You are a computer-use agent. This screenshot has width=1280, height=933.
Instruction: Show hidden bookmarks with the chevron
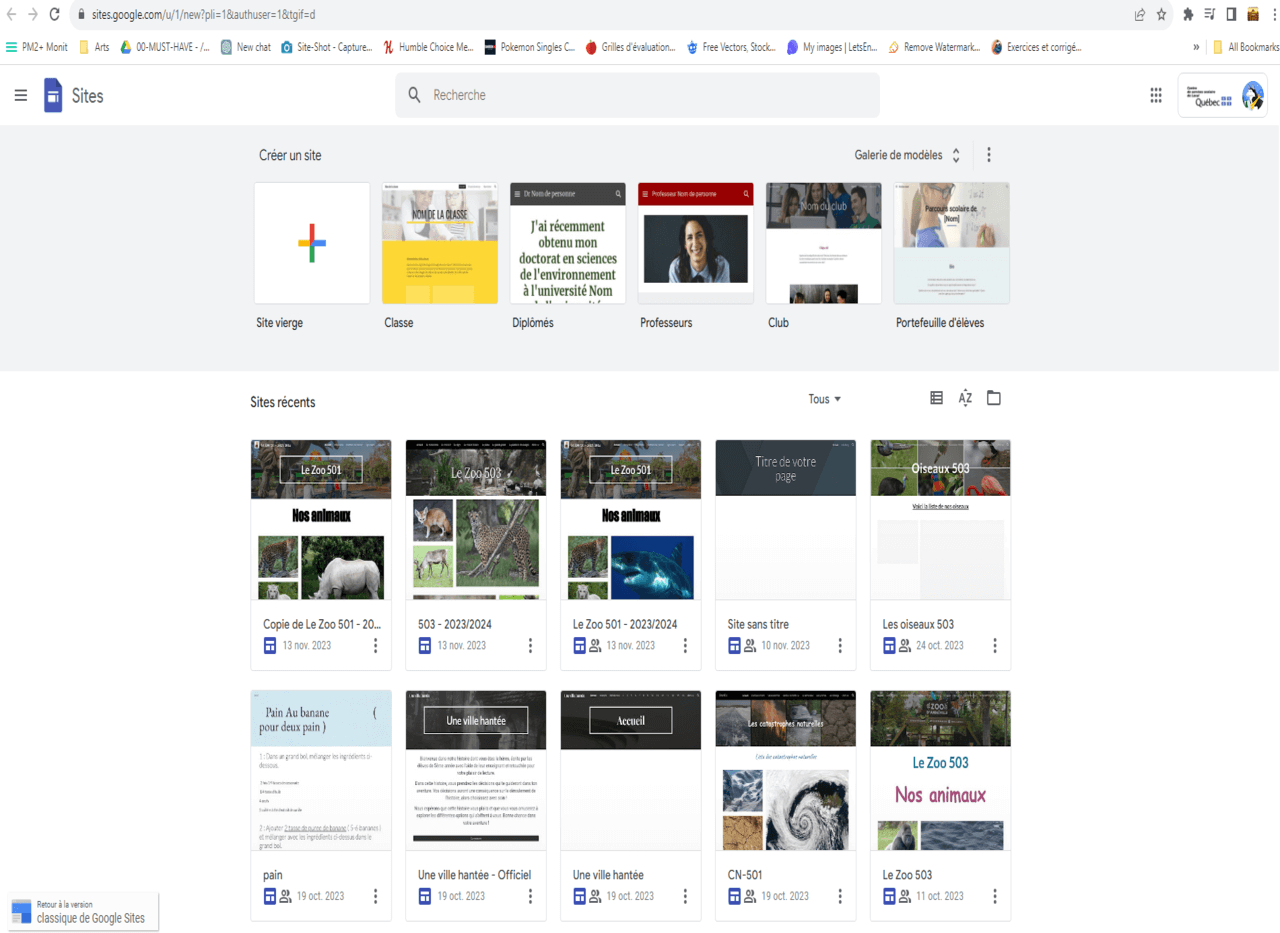pyautogui.click(x=1197, y=47)
